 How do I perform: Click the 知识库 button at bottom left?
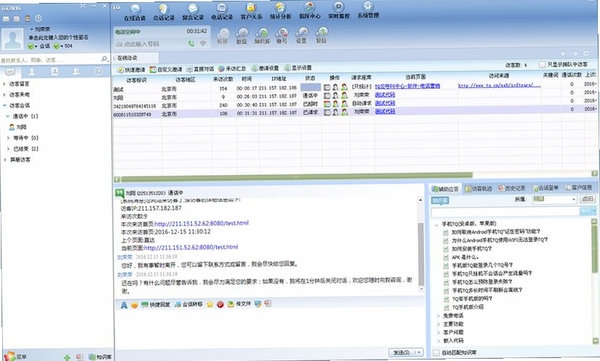point(100,357)
